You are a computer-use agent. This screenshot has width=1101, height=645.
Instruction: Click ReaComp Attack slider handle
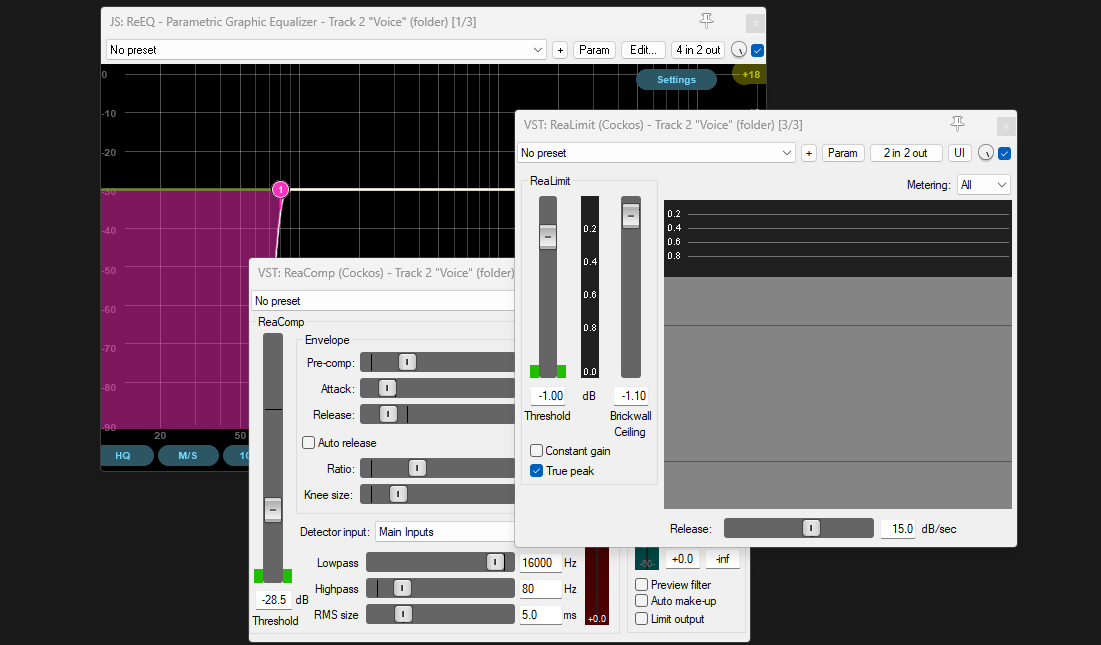[388, 388]
